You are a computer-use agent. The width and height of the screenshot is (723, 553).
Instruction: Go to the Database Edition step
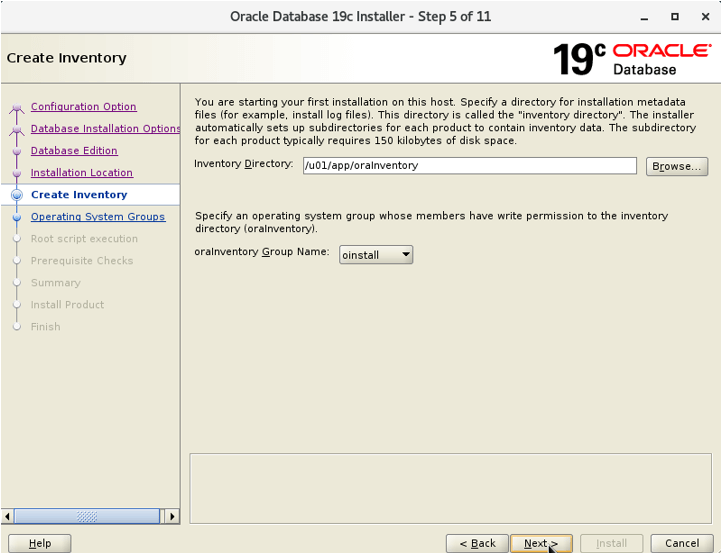coord(74,151)
